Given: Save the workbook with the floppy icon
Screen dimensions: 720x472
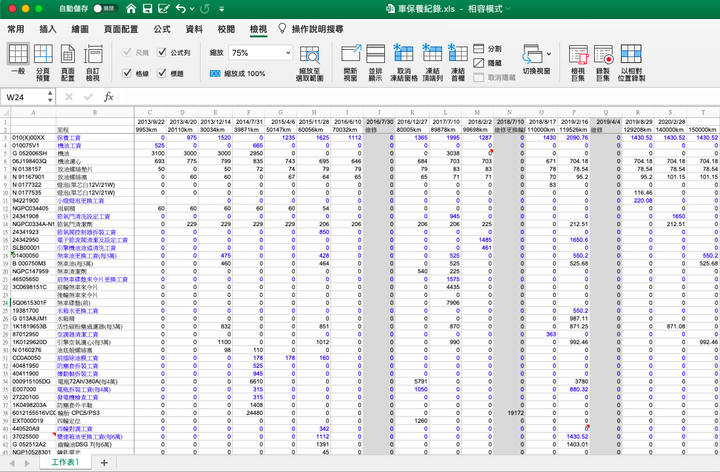Looking at the screenshot, I should [147, 9].
